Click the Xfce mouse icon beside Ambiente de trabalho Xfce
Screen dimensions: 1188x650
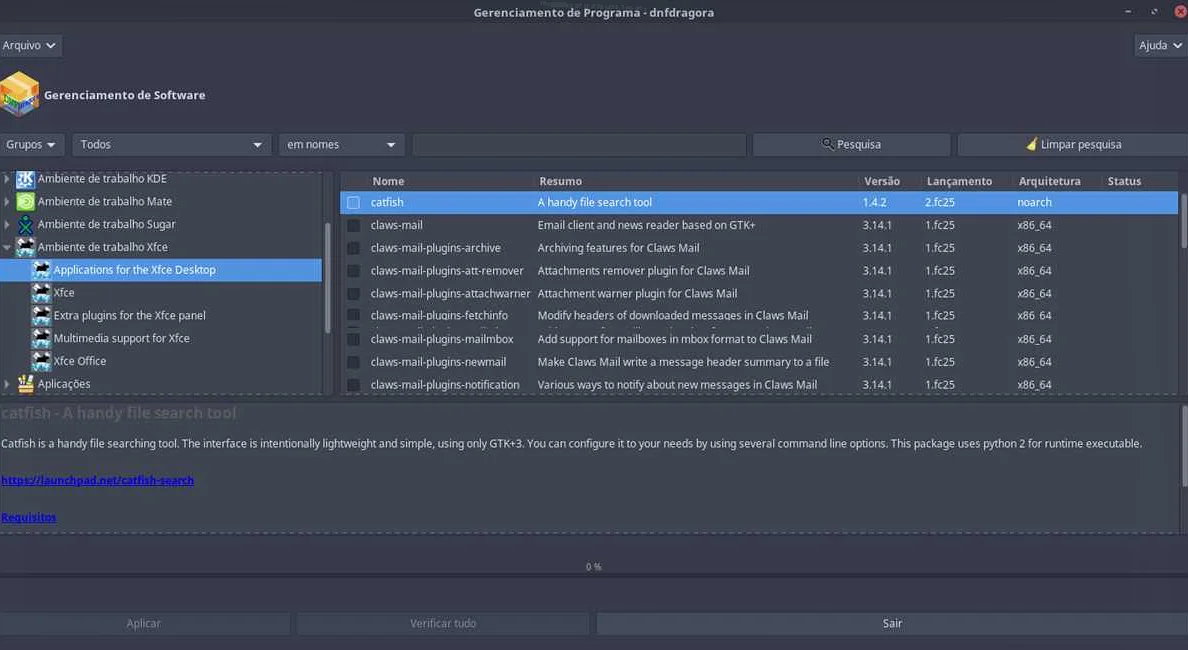[x=25, y=247]
